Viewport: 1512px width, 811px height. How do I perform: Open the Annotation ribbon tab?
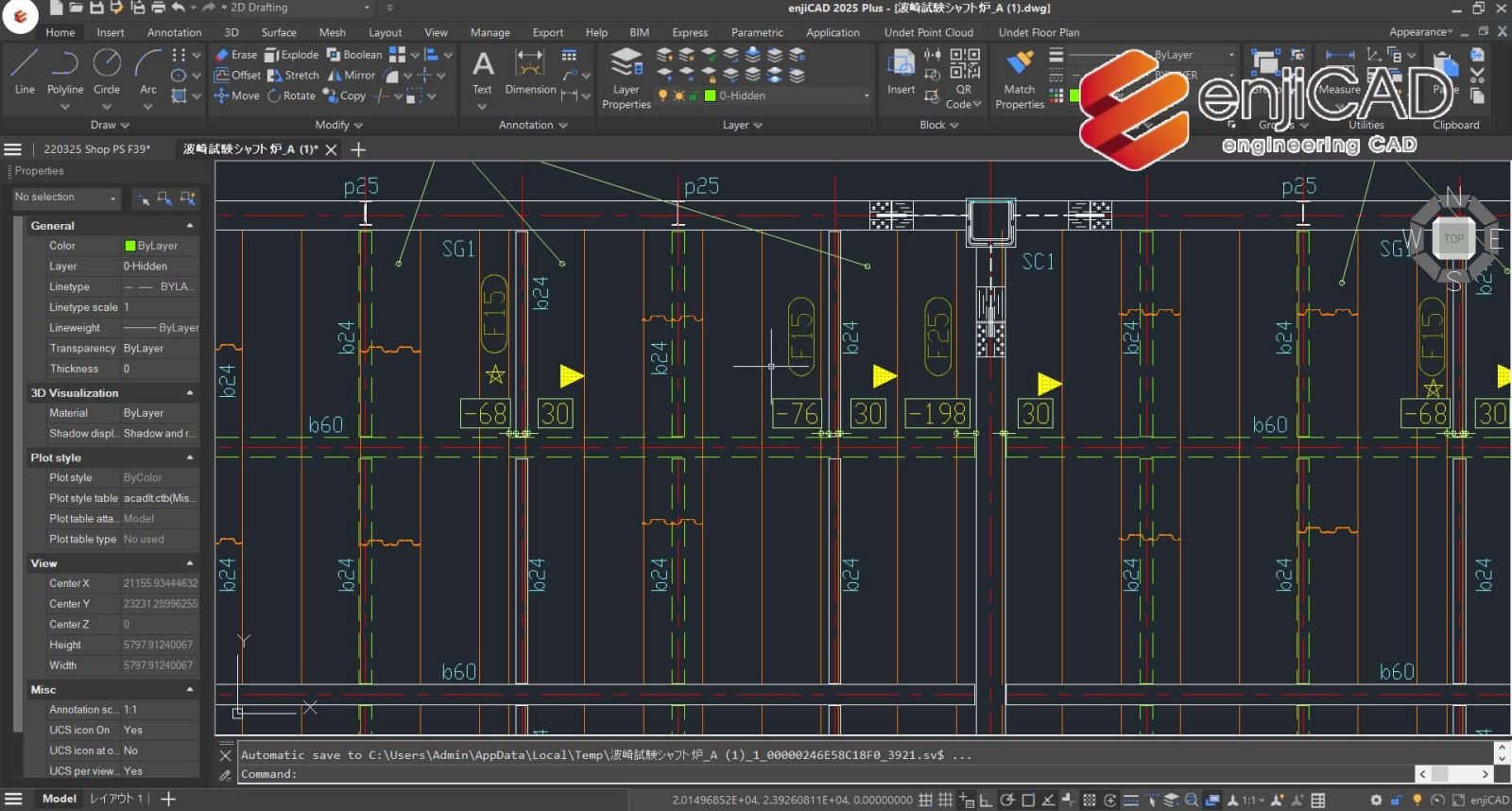pyautogui.click(x=174, y=32)
